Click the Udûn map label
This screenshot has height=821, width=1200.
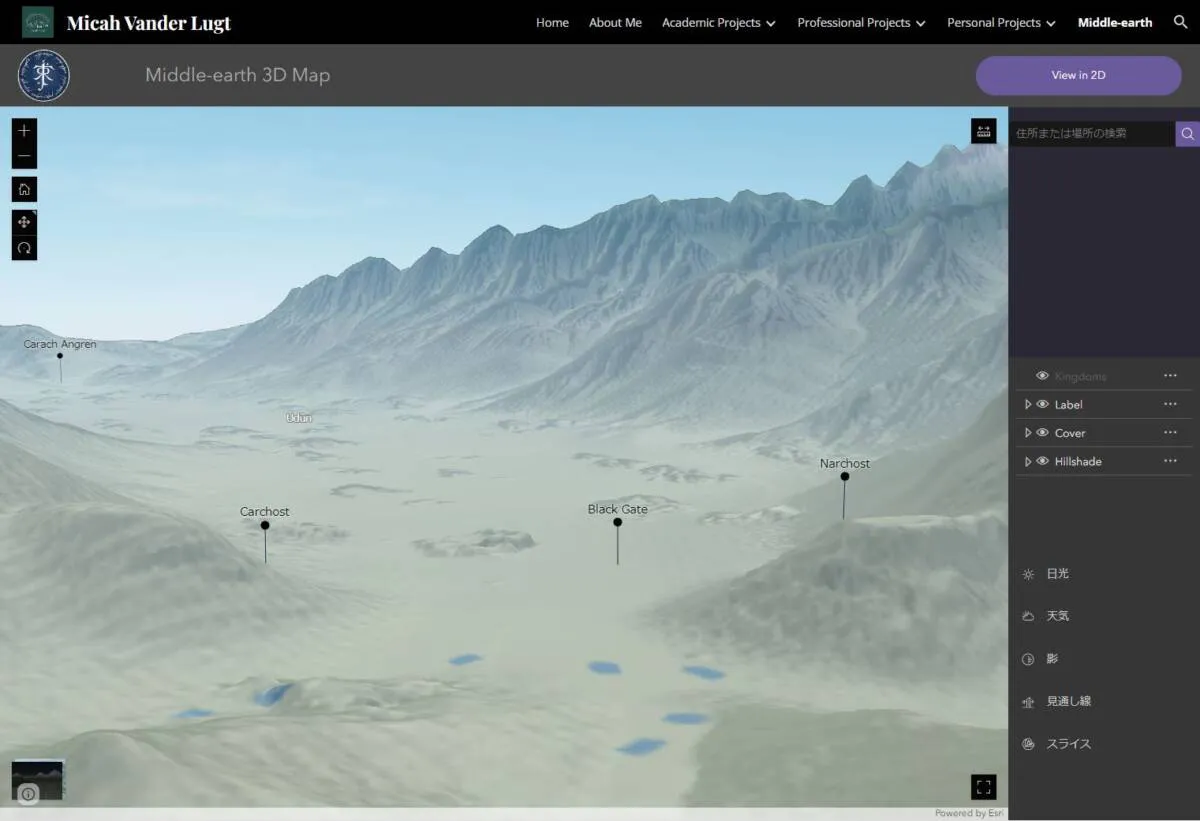click(299, 417)
